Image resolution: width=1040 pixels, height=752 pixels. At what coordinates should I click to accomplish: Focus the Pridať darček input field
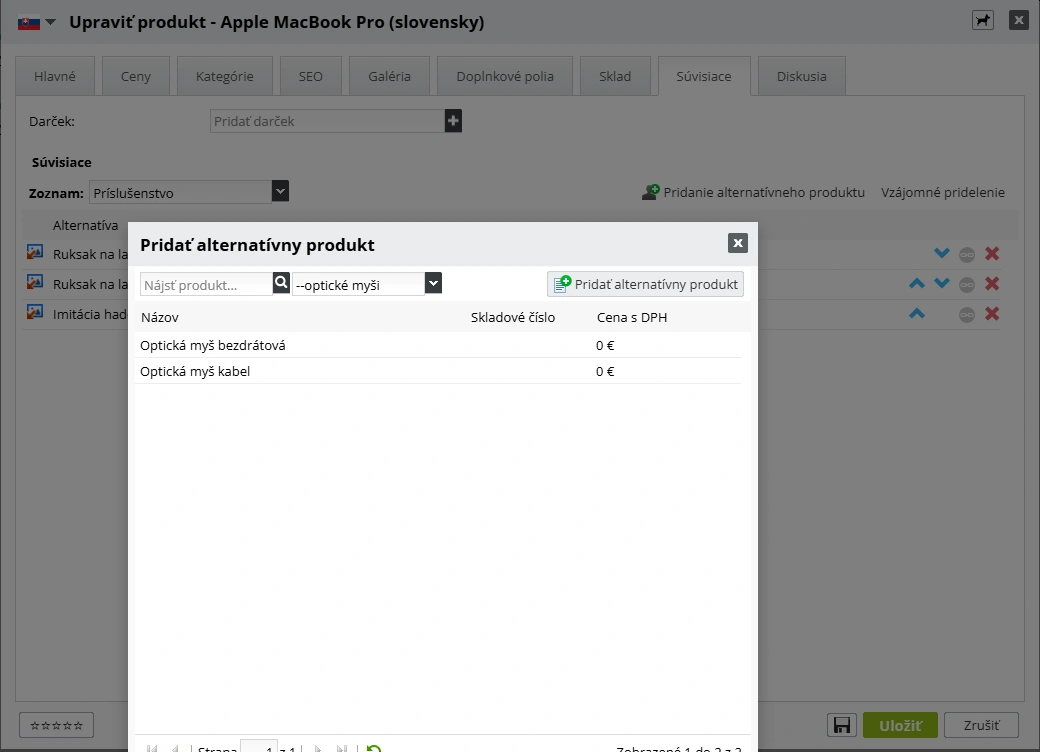pos(327,121)
